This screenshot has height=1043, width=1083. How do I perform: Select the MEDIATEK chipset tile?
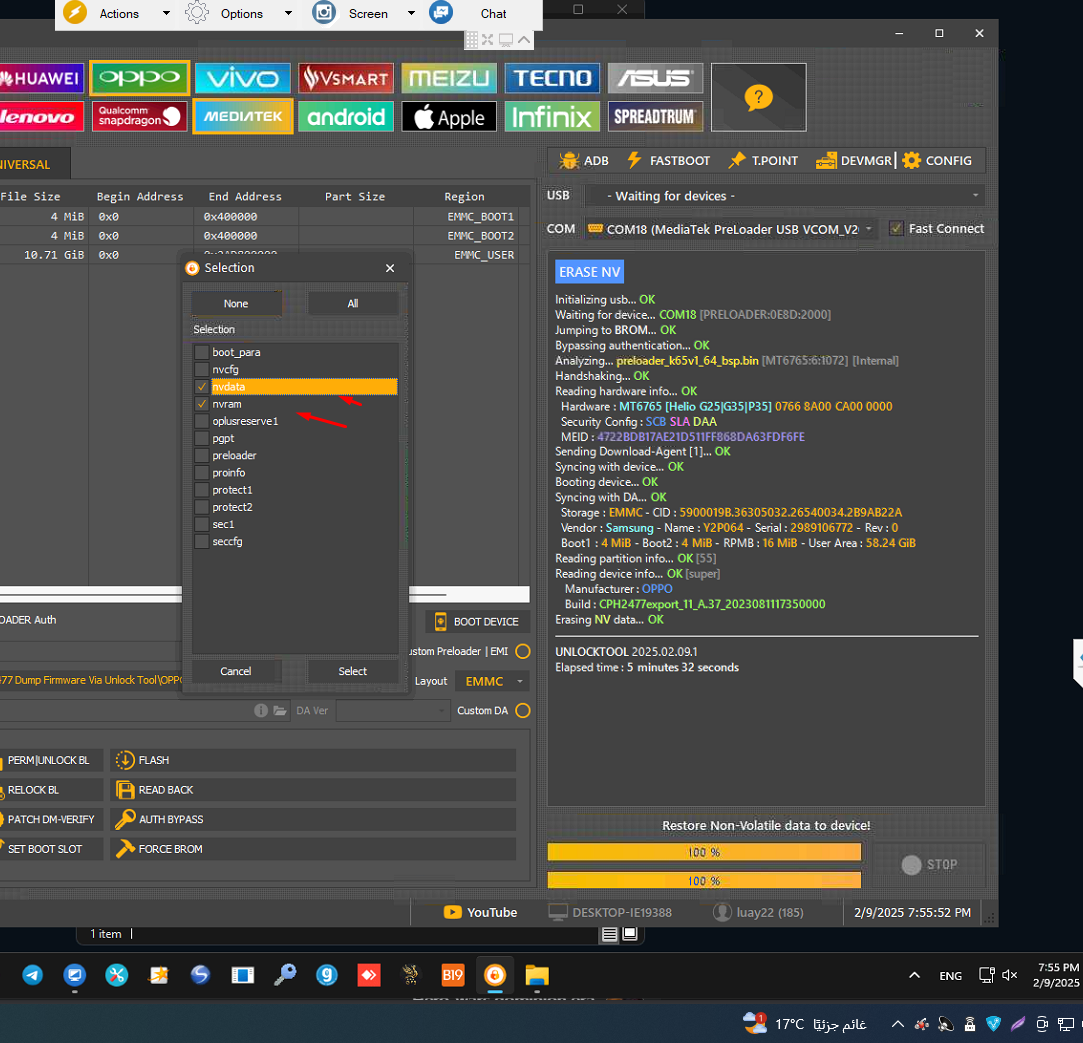pos(242,117)
